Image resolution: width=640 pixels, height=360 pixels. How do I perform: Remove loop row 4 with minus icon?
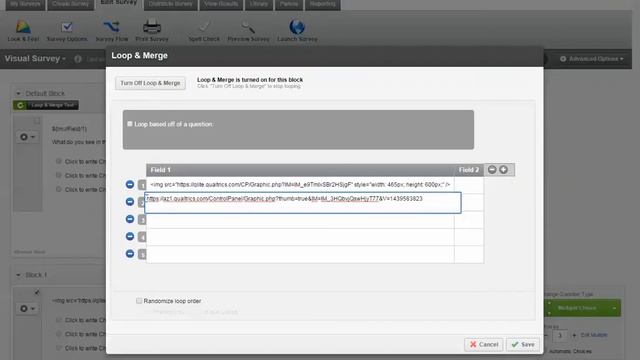coord(130,236)
